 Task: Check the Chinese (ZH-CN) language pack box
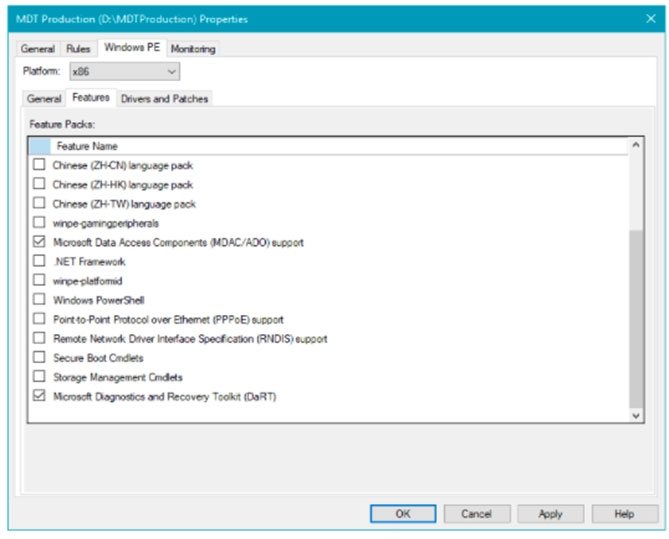coord(39,164)
